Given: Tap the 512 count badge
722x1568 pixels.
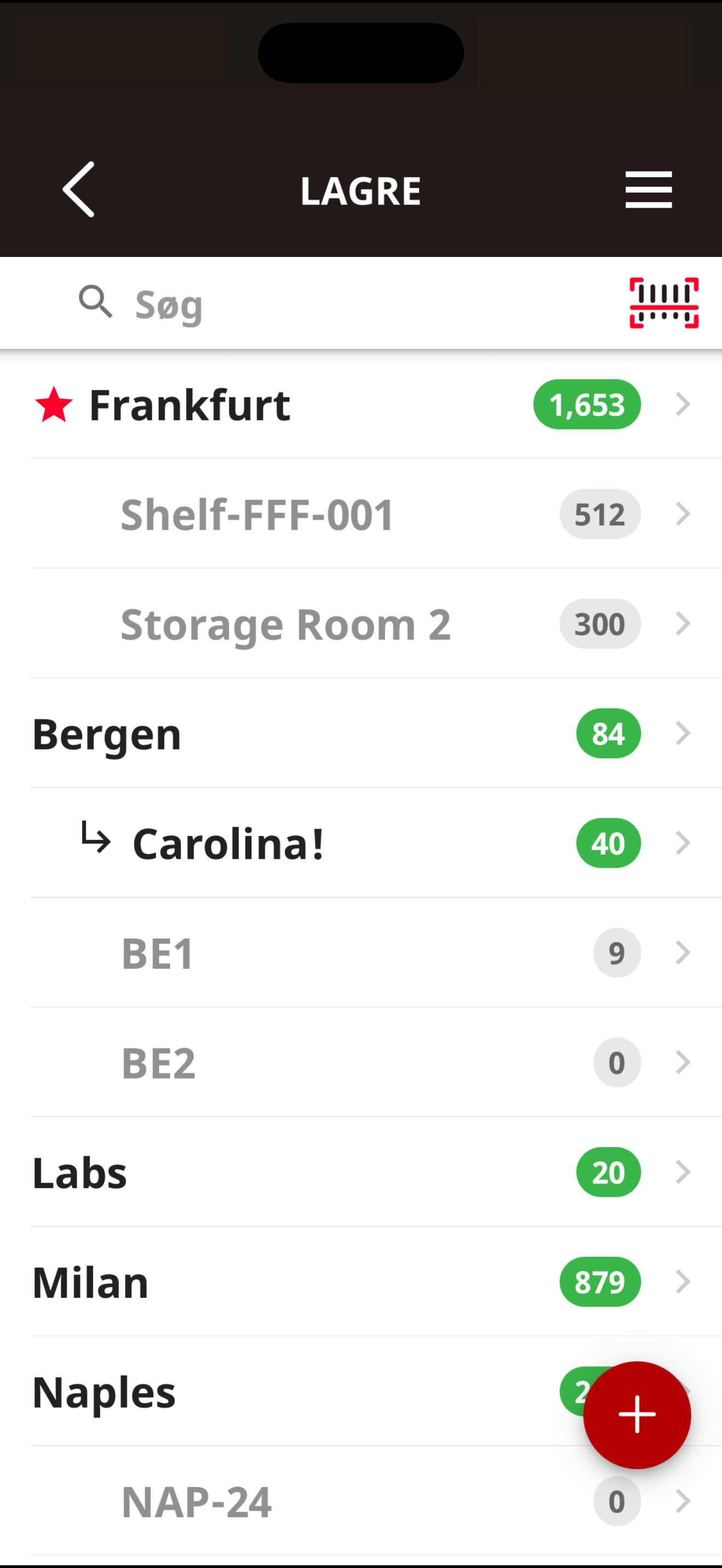Looking at the screenshot, I should point(599,514).
